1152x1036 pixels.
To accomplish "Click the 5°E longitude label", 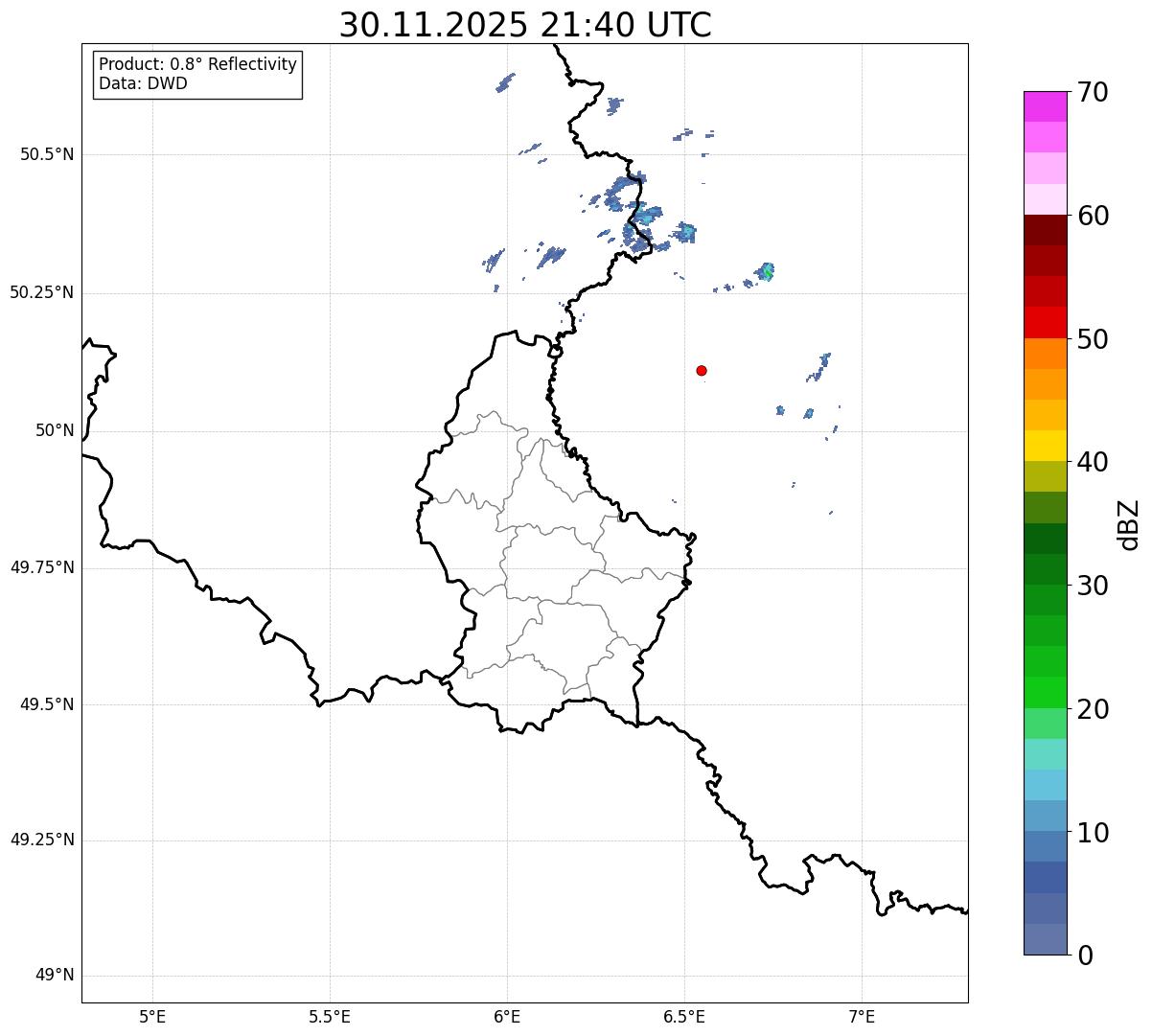I will click(152, 1017).
